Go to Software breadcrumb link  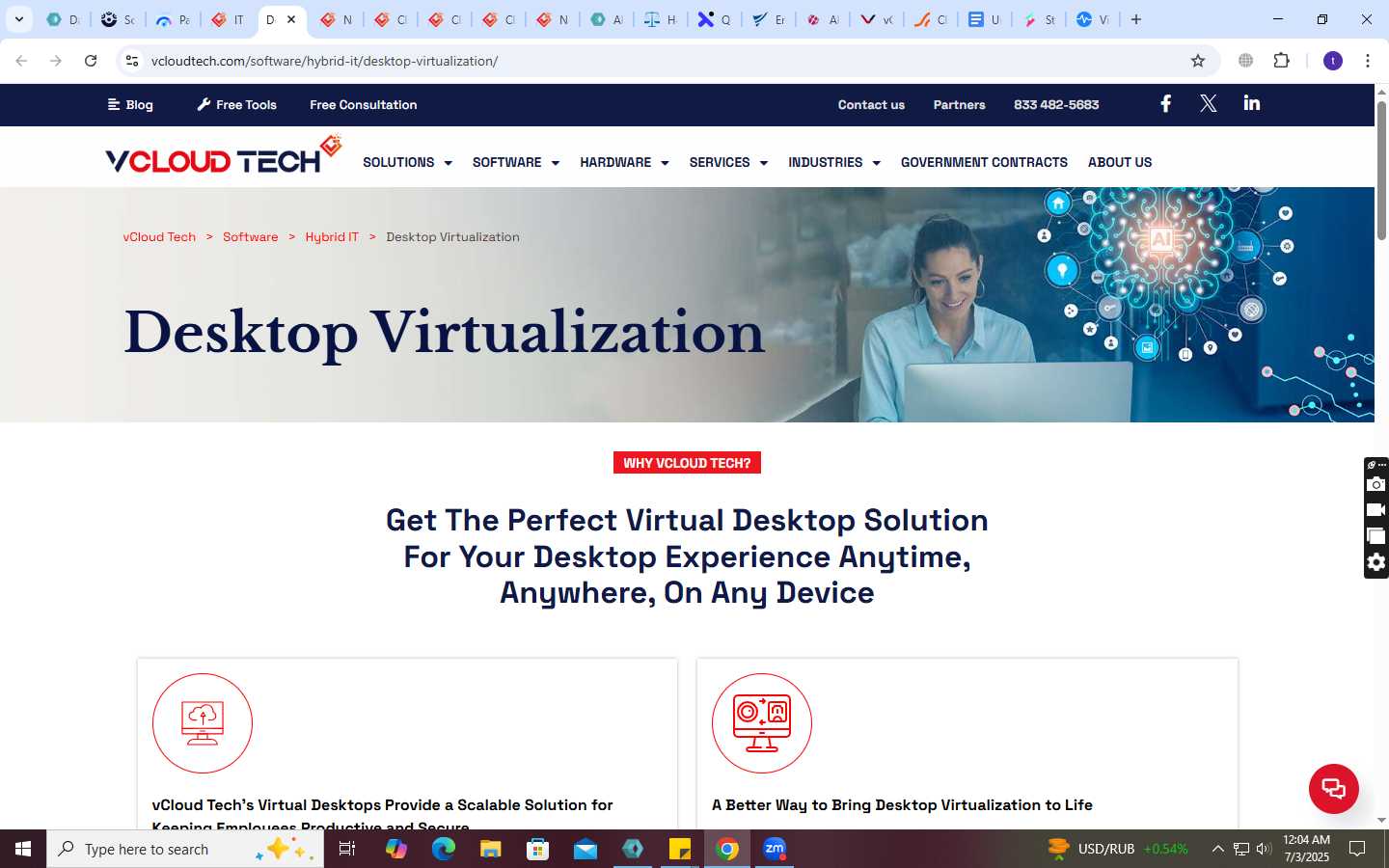(250, 236)
